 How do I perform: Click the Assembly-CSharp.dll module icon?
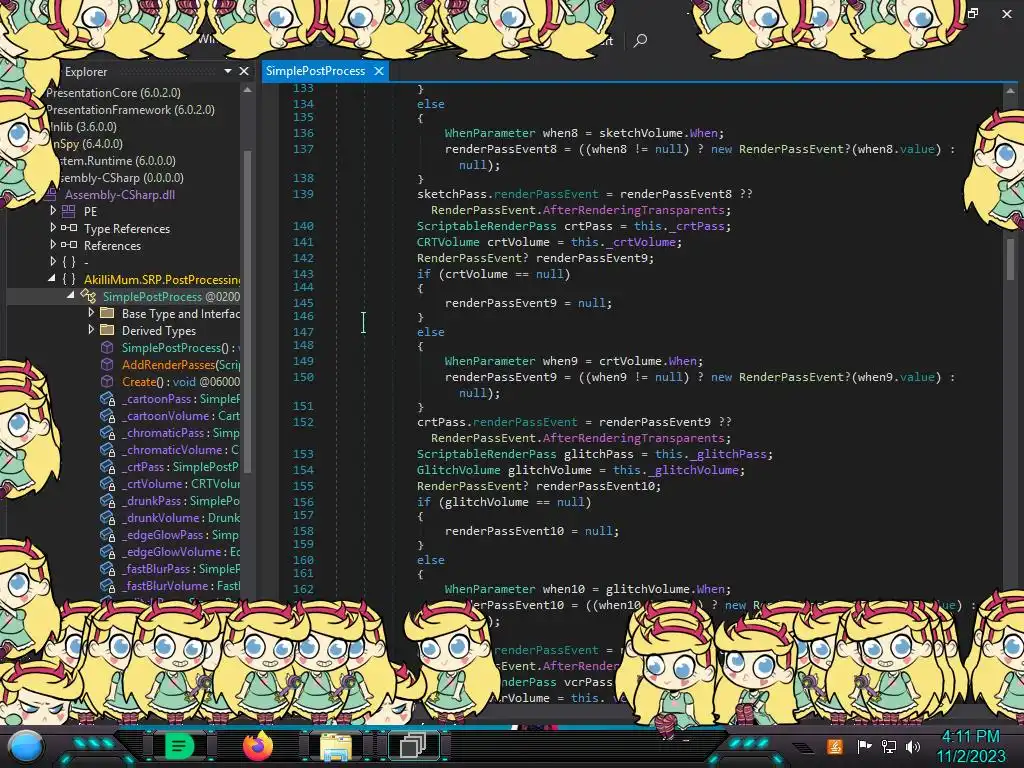[52, 194]
